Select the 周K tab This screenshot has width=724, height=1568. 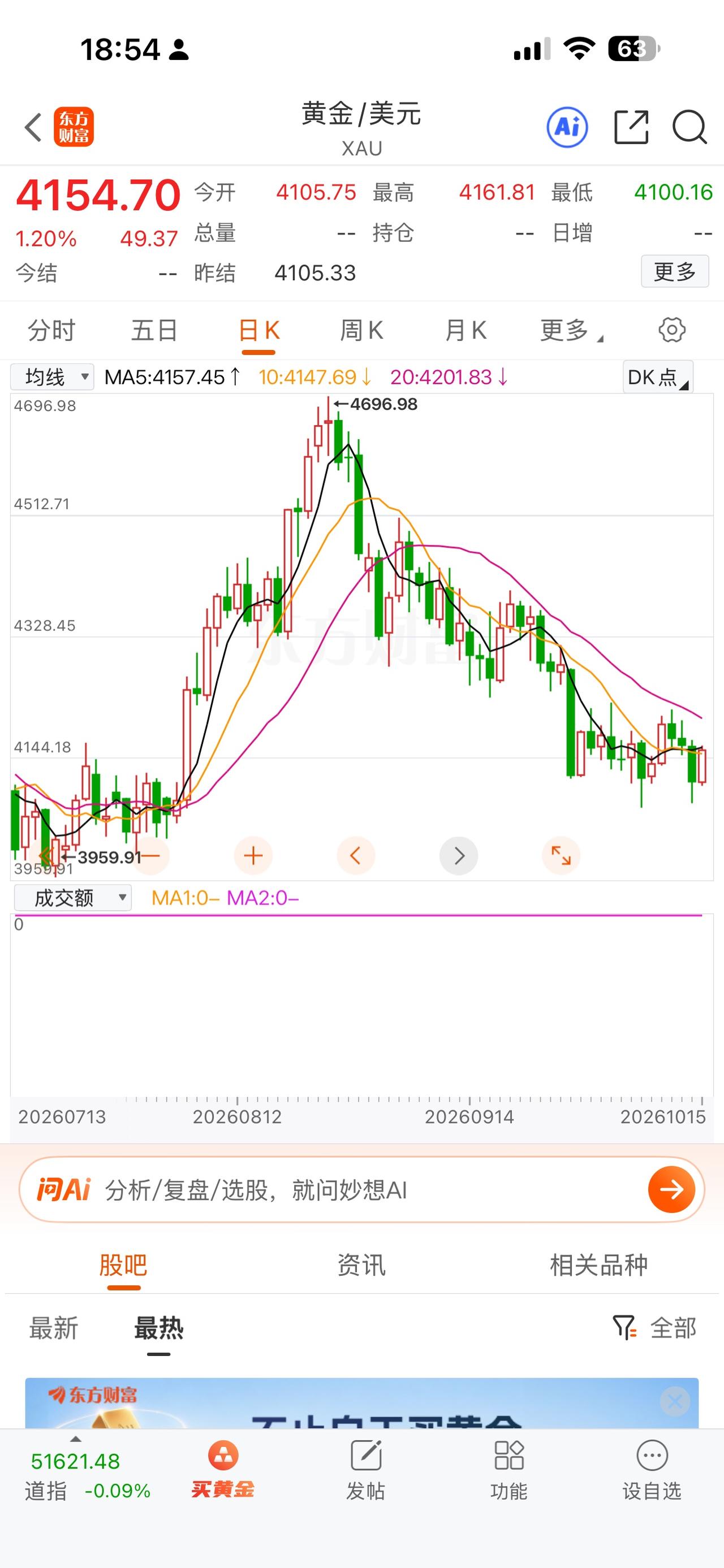point(361,331)
